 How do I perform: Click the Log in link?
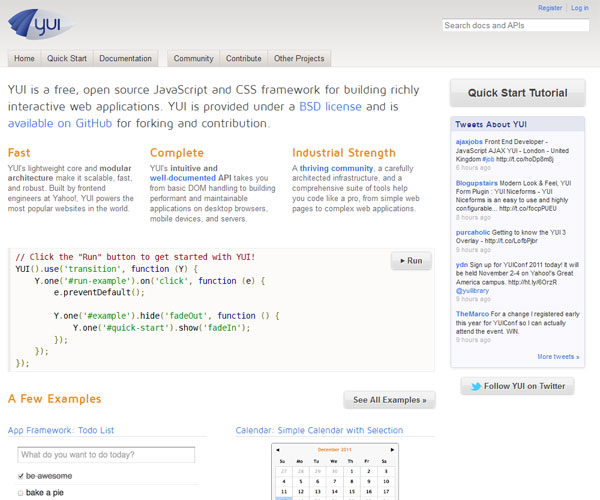tap(580, 8)
